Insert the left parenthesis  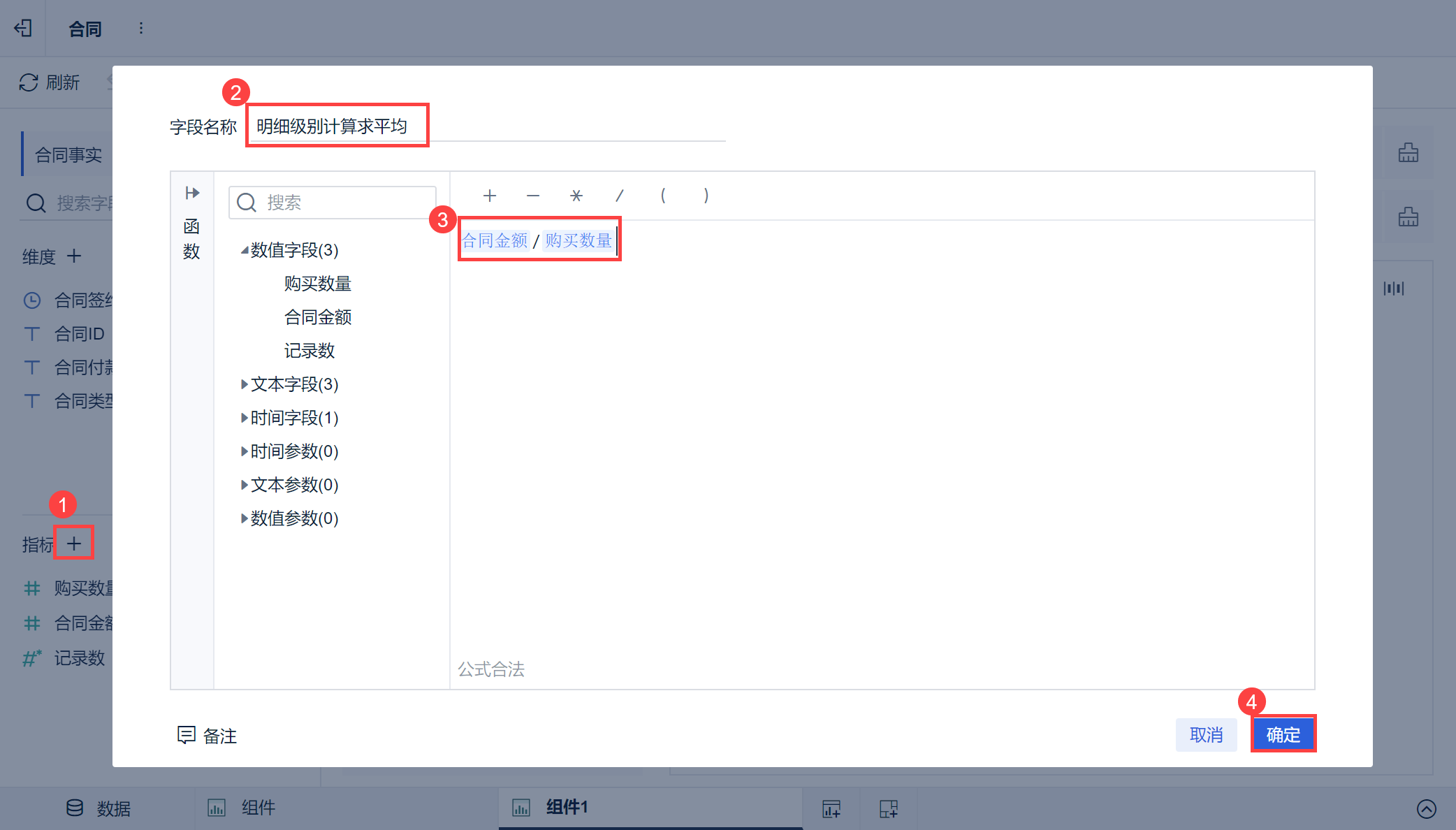(663, 196)
